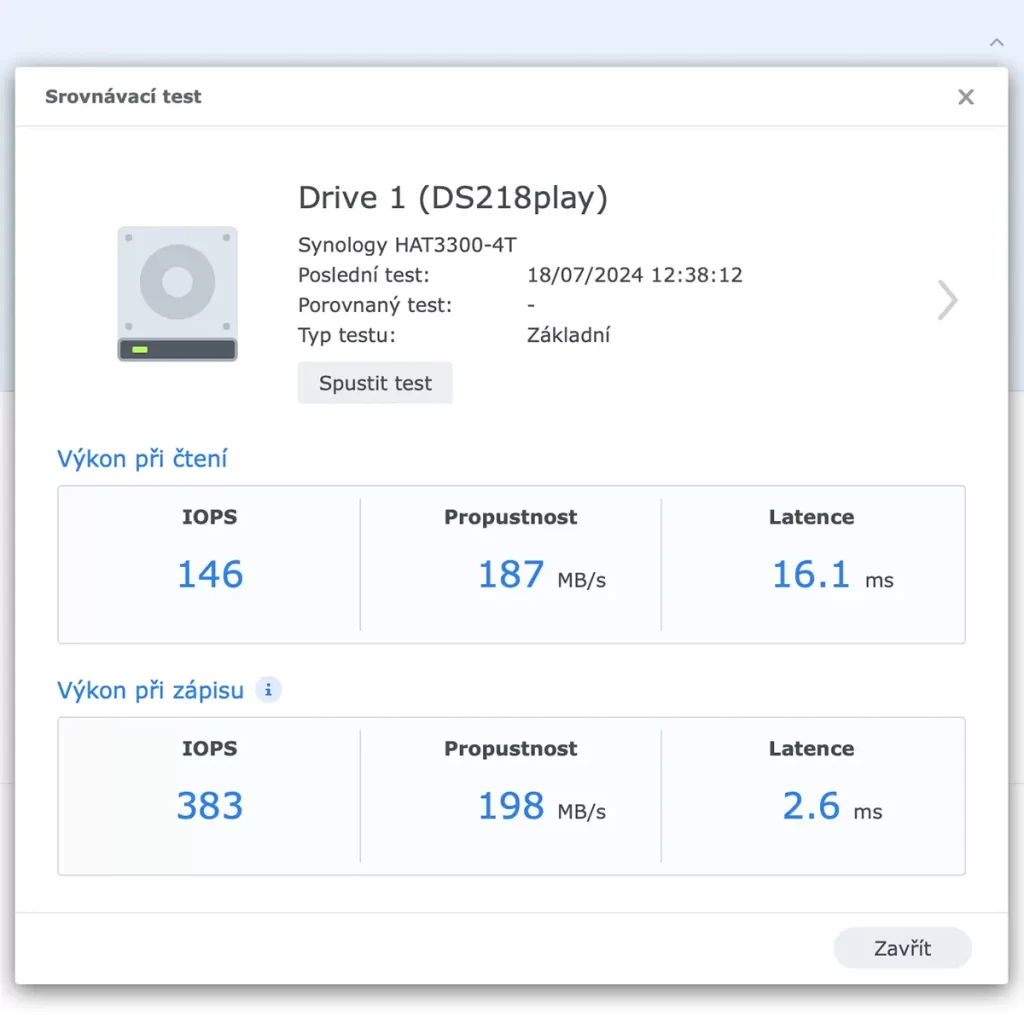Select the Drive 1 (DS218play) title
The width and height of the screenshot is (1024, 1024).
(x=453, y=197)
